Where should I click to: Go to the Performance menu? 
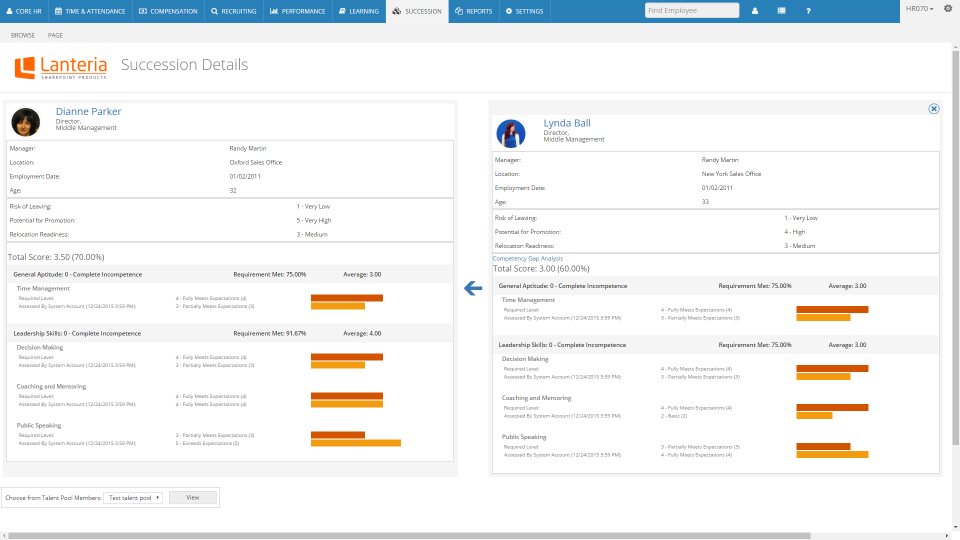297,11
